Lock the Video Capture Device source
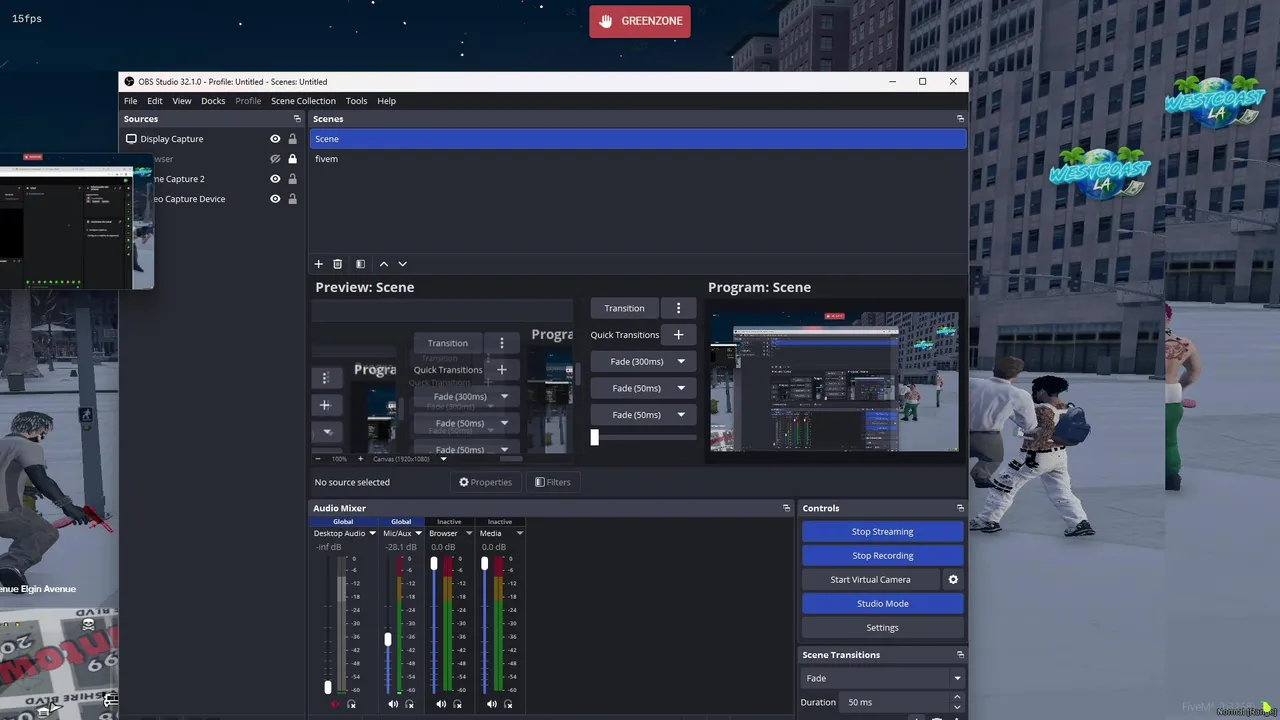The height and width of the screenshot is (720, 1280). click(292, 199)
